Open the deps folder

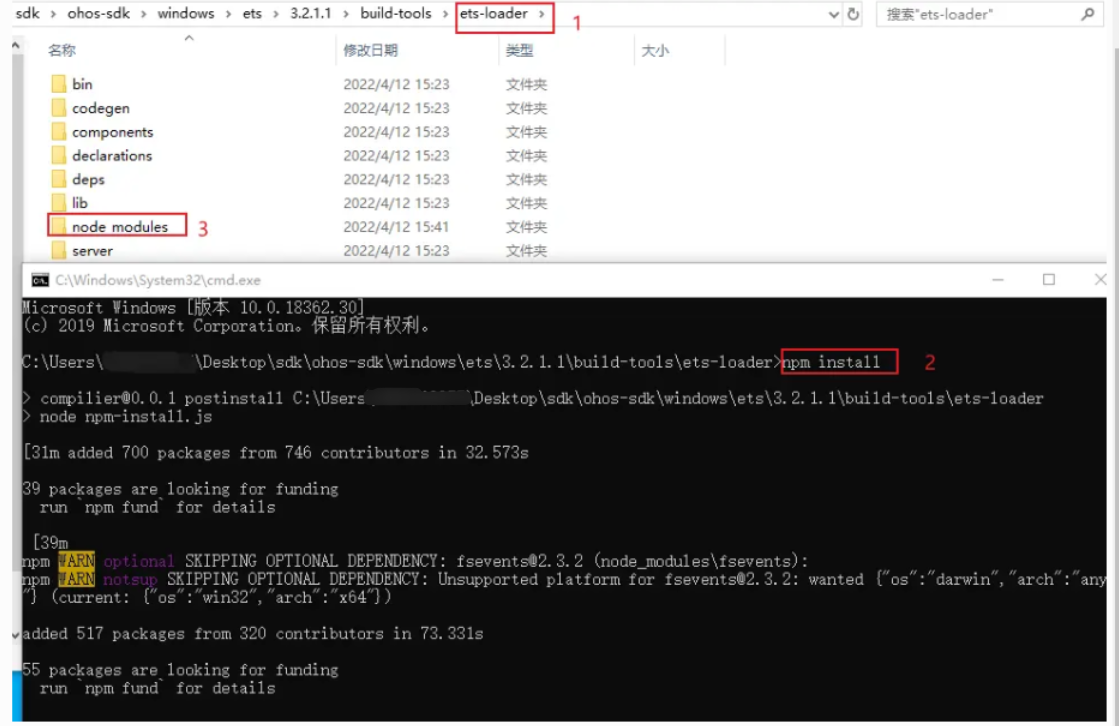pos(88,179)
